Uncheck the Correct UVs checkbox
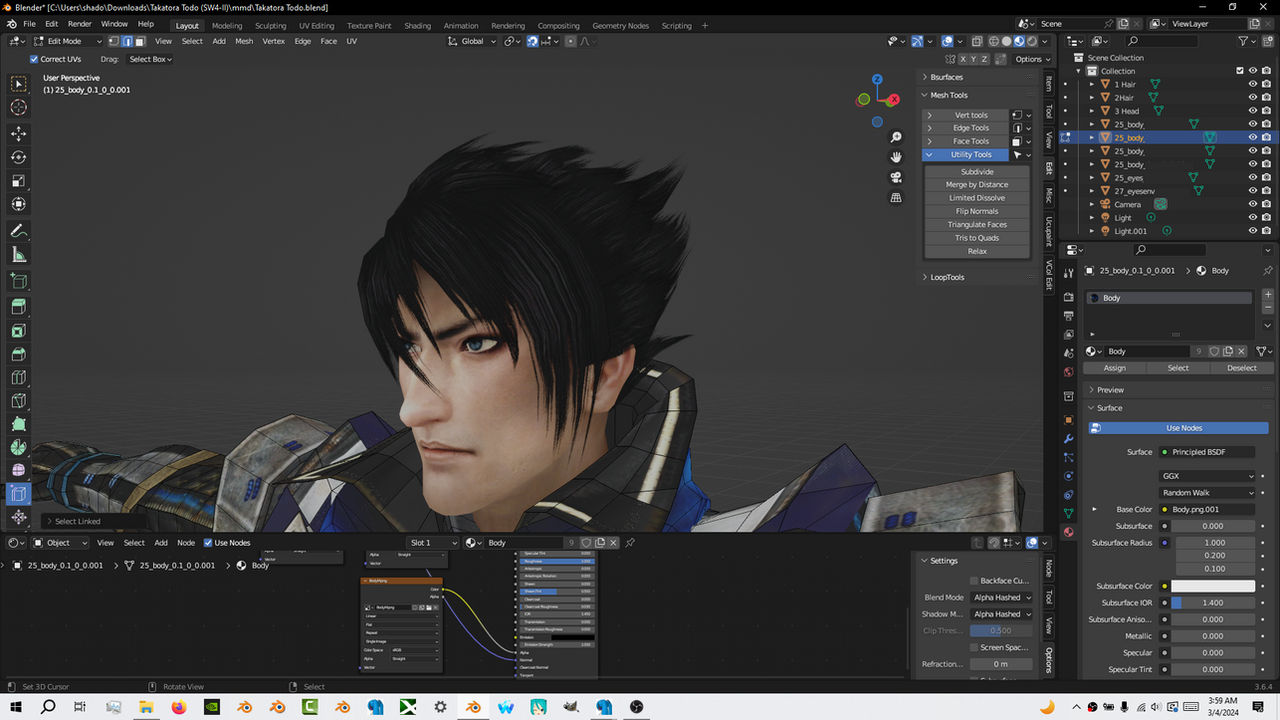 coord(35,59)
